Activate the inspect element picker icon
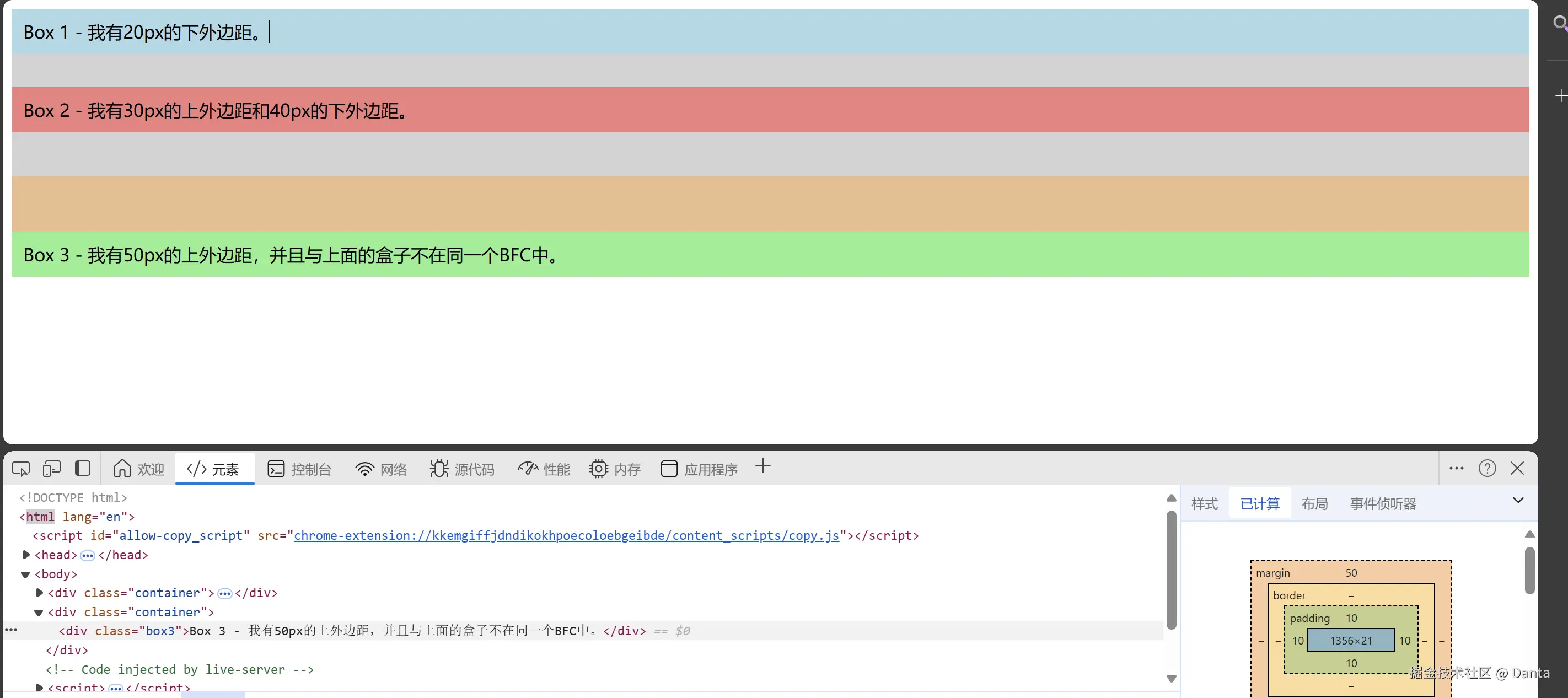This screenshot has width=1568, height=698. 21,469
